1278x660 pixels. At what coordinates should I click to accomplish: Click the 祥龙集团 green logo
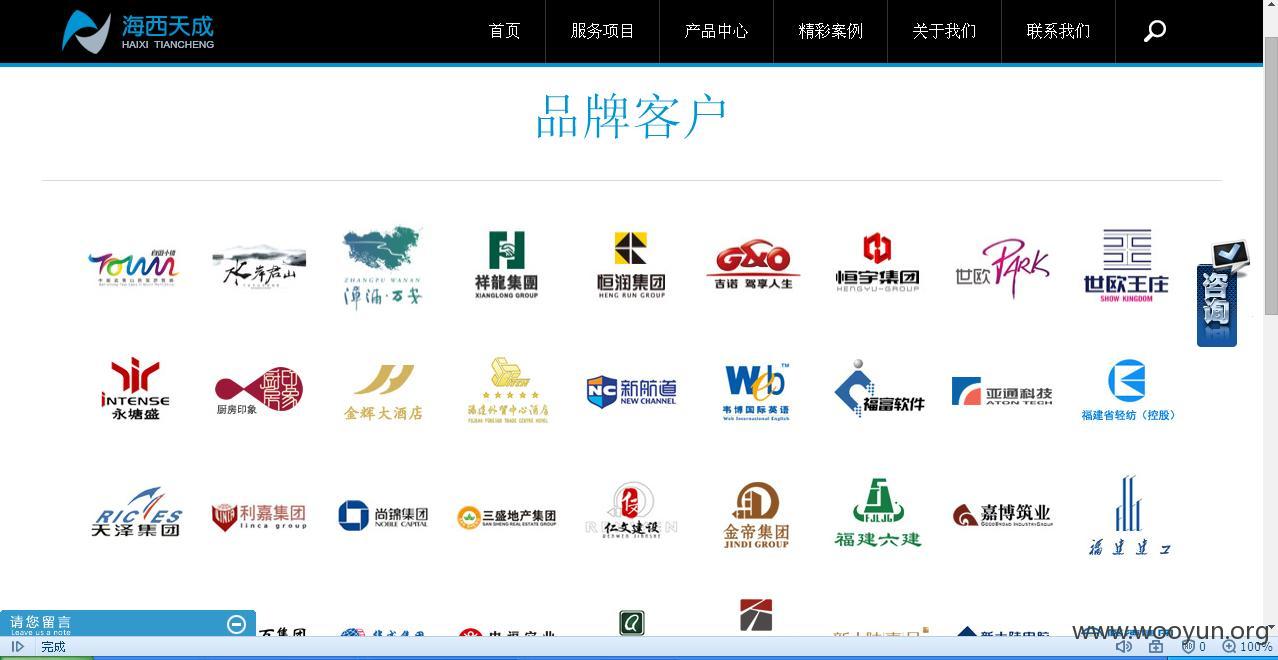(x=506, y=265)
